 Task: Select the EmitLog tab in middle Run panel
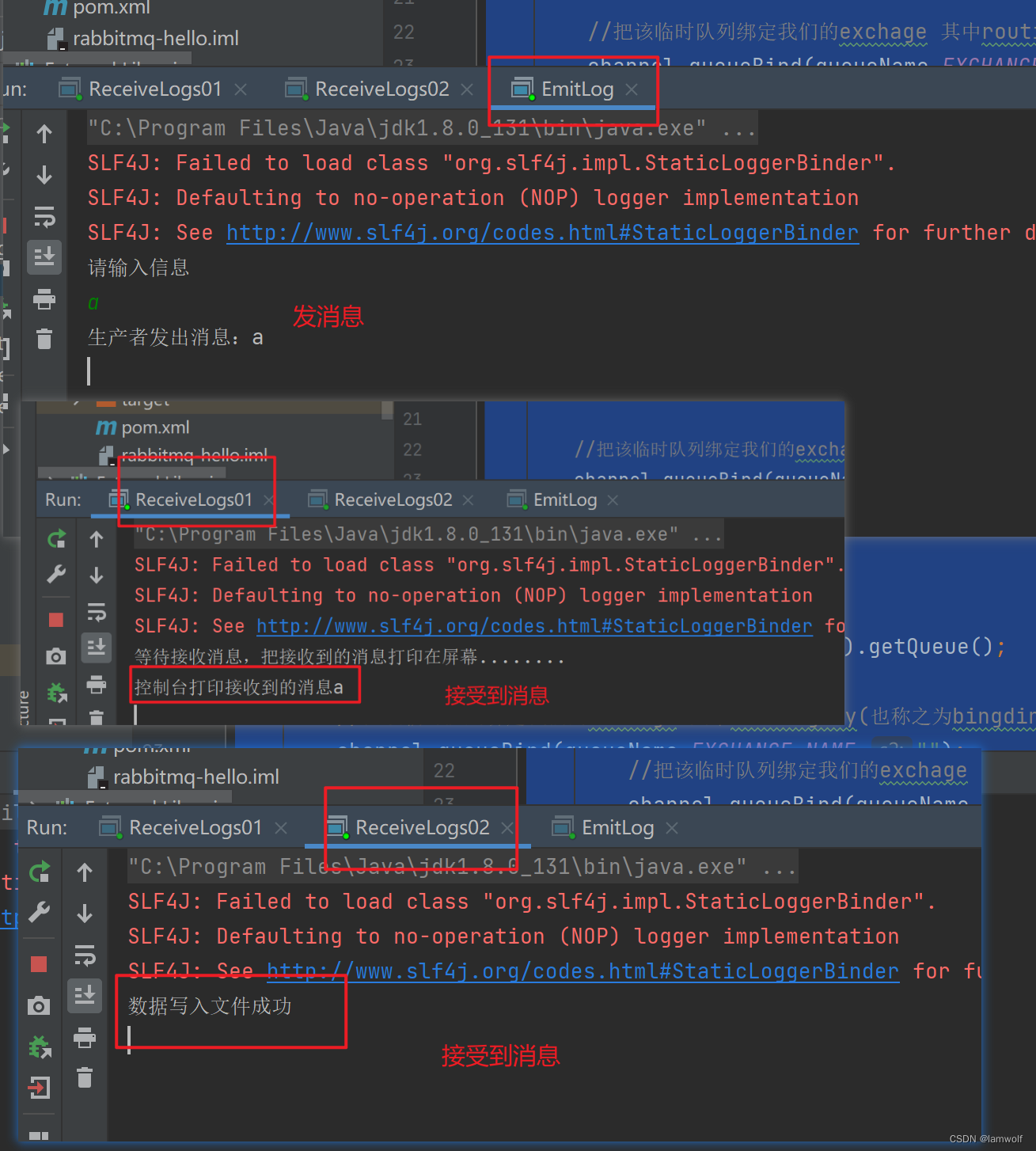pos(552,500)
